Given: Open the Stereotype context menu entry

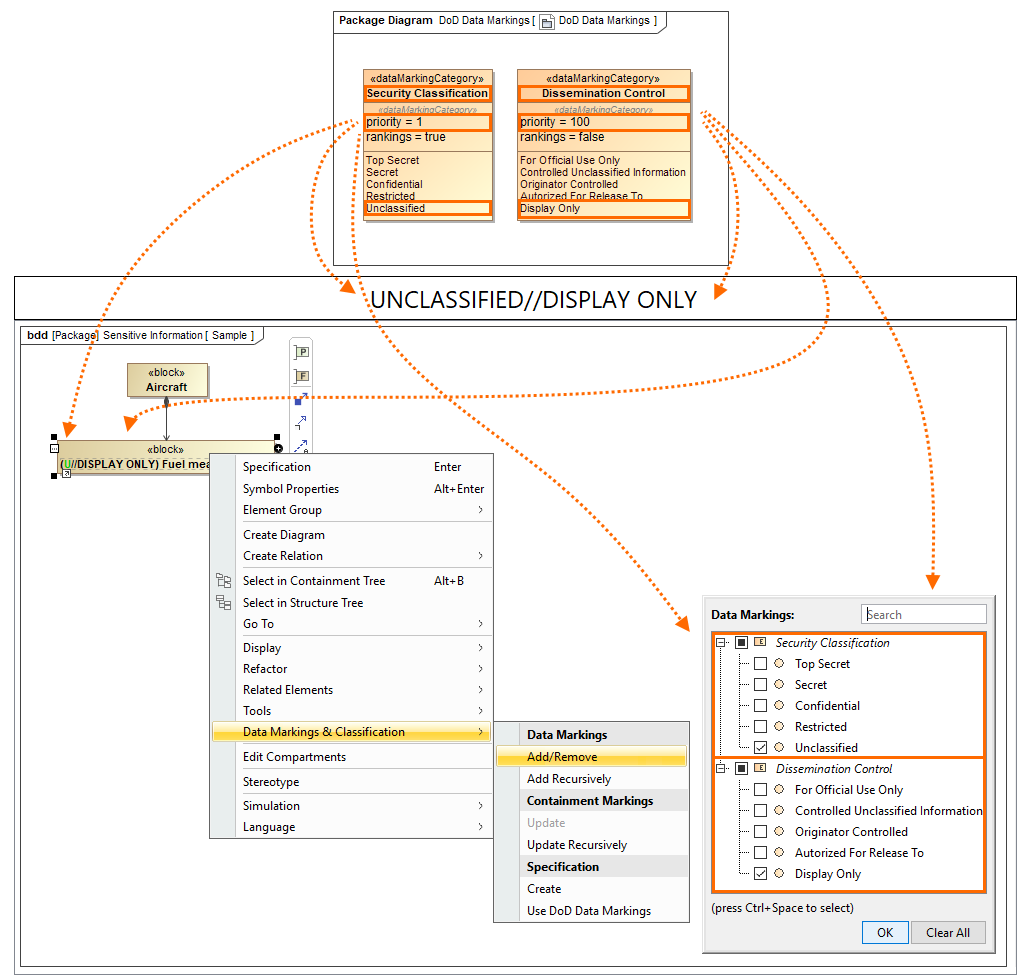Looking at the screenshot, I should click(x=351, y=782).
